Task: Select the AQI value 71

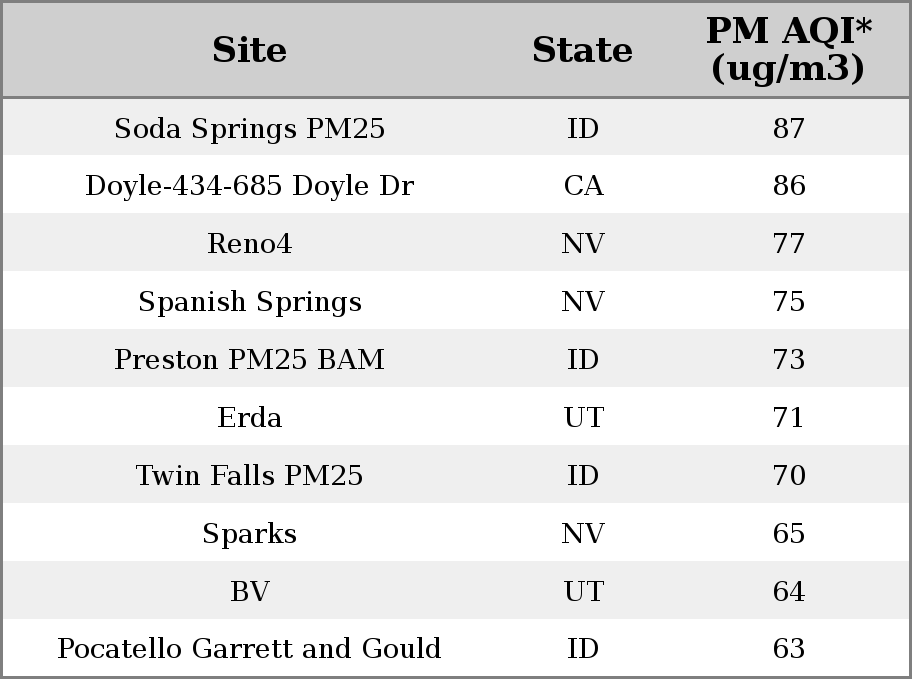Action: click(x=789, y=418)
